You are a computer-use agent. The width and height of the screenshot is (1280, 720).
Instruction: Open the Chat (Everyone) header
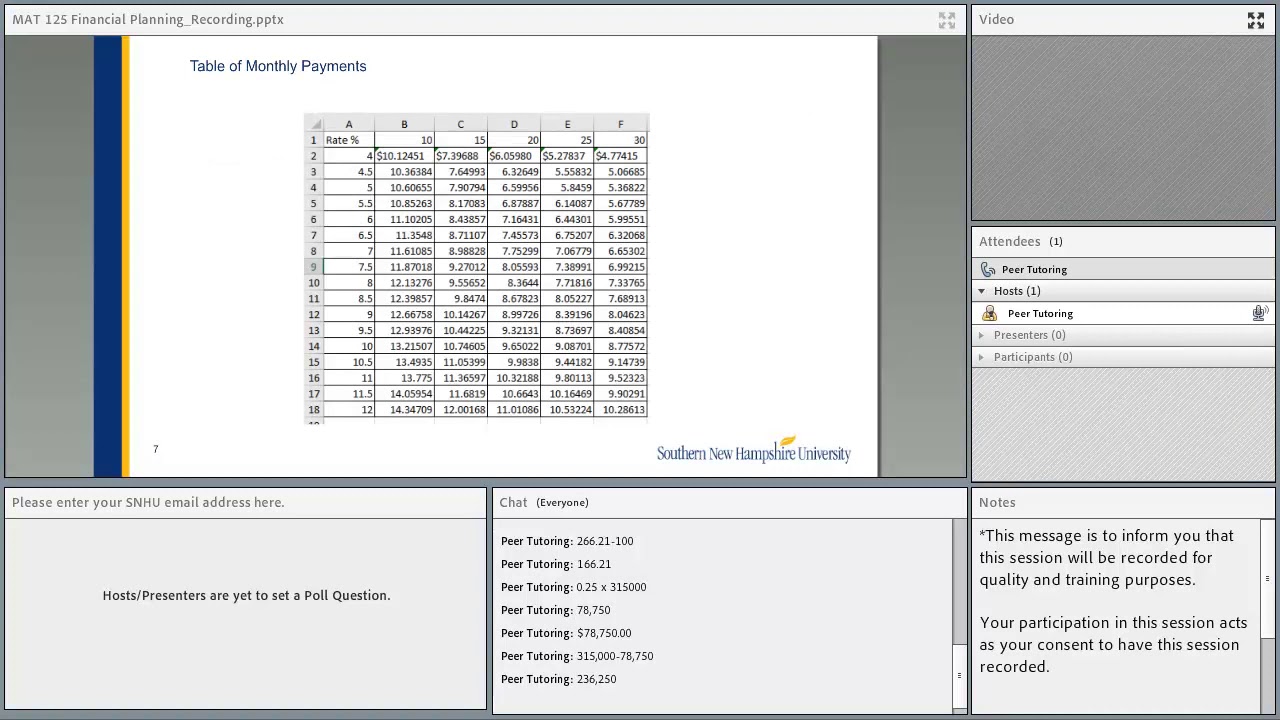(x=544, y=502)
